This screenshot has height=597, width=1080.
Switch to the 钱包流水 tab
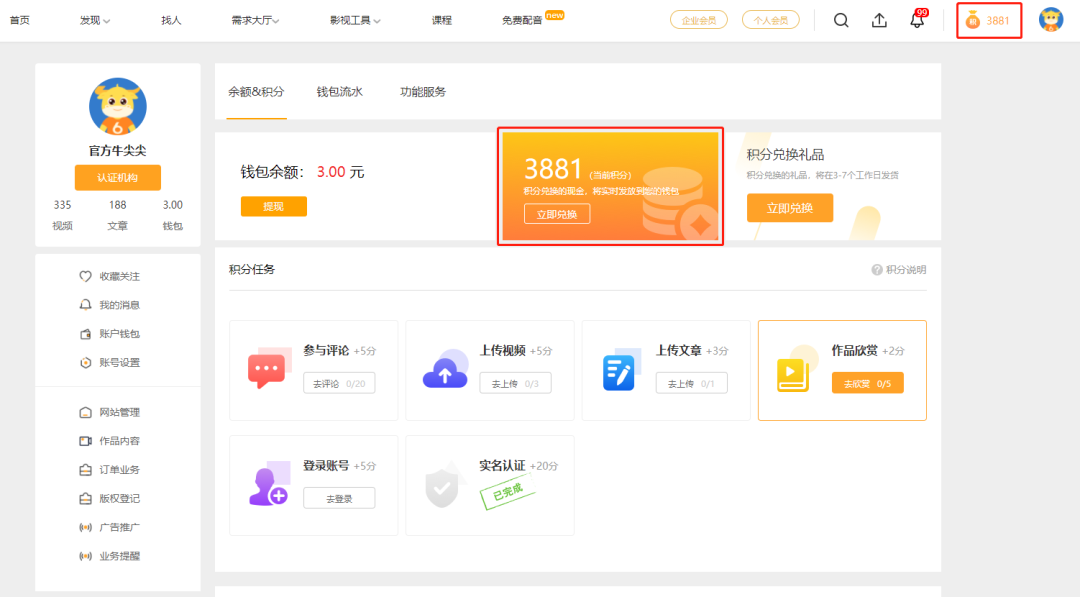pyautogui.click(x=340, y=92)
